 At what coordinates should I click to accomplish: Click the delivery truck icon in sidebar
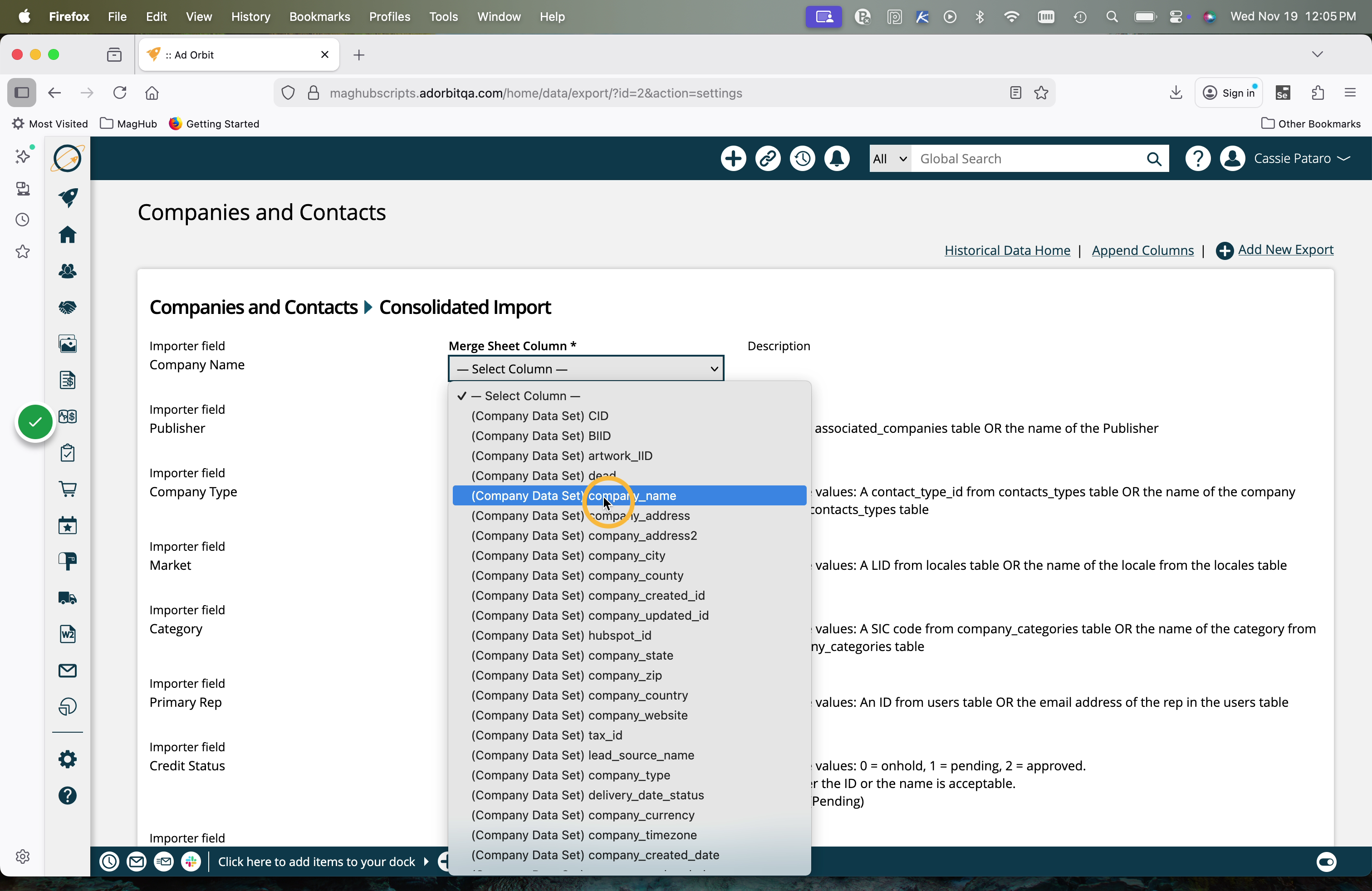(x=68, y=597)
